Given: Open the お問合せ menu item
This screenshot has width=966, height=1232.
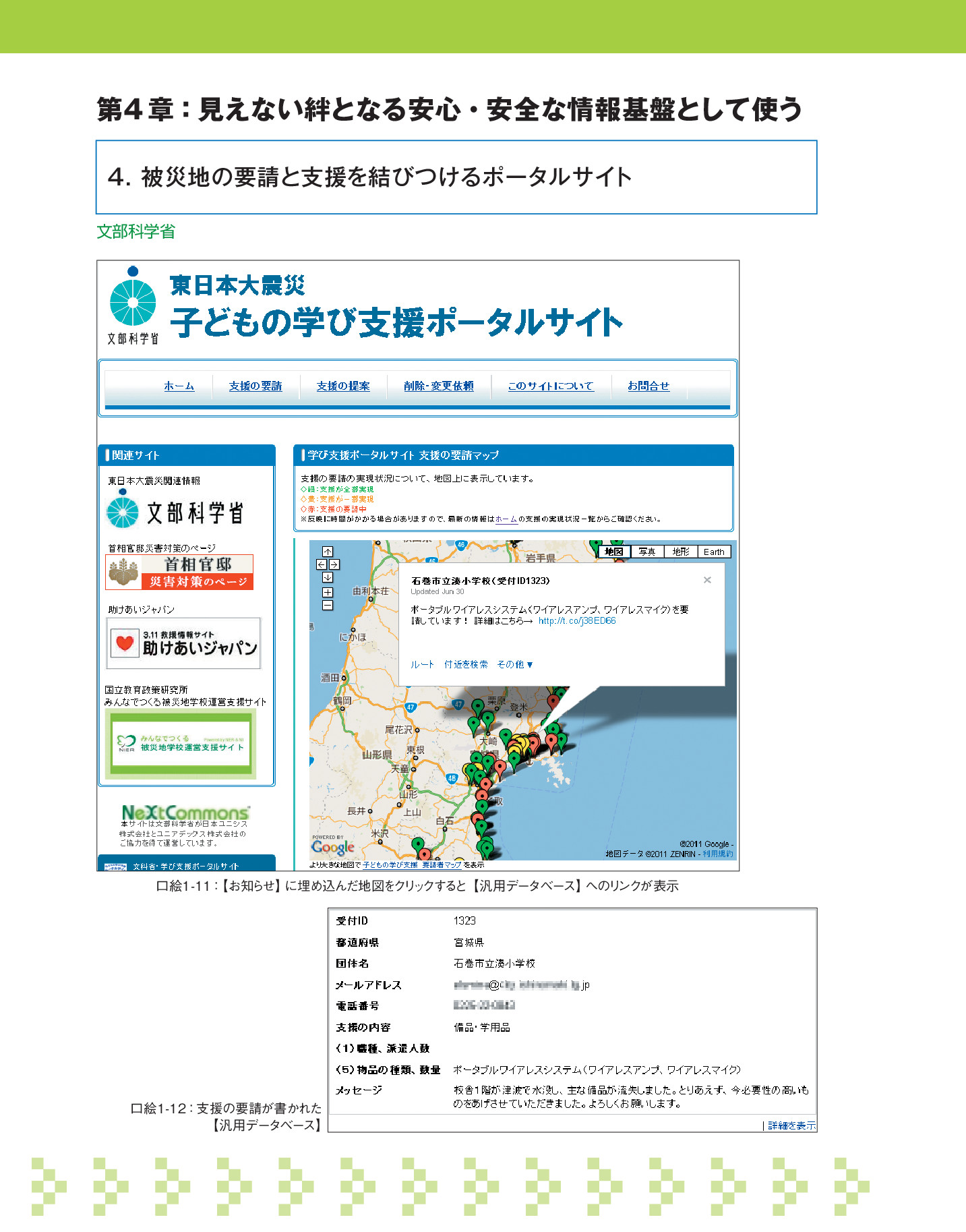Looking at the screenshot, I should tap(648, 386).
